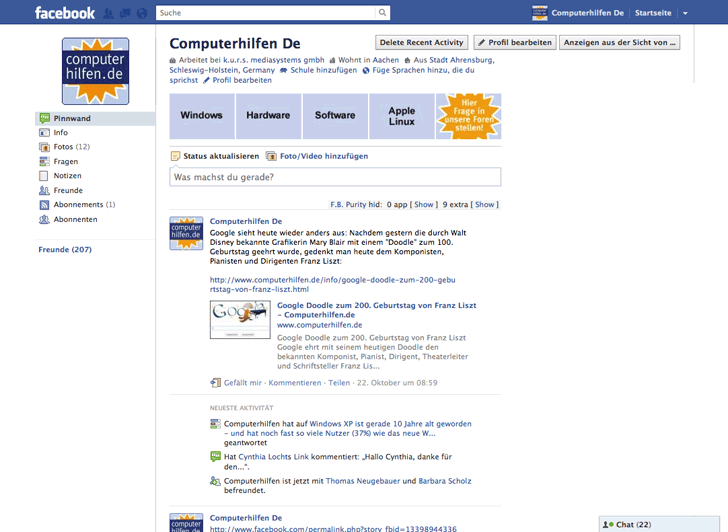Click the Fotos sidebar icon
The image size is (728, 532).
(44, 147)
